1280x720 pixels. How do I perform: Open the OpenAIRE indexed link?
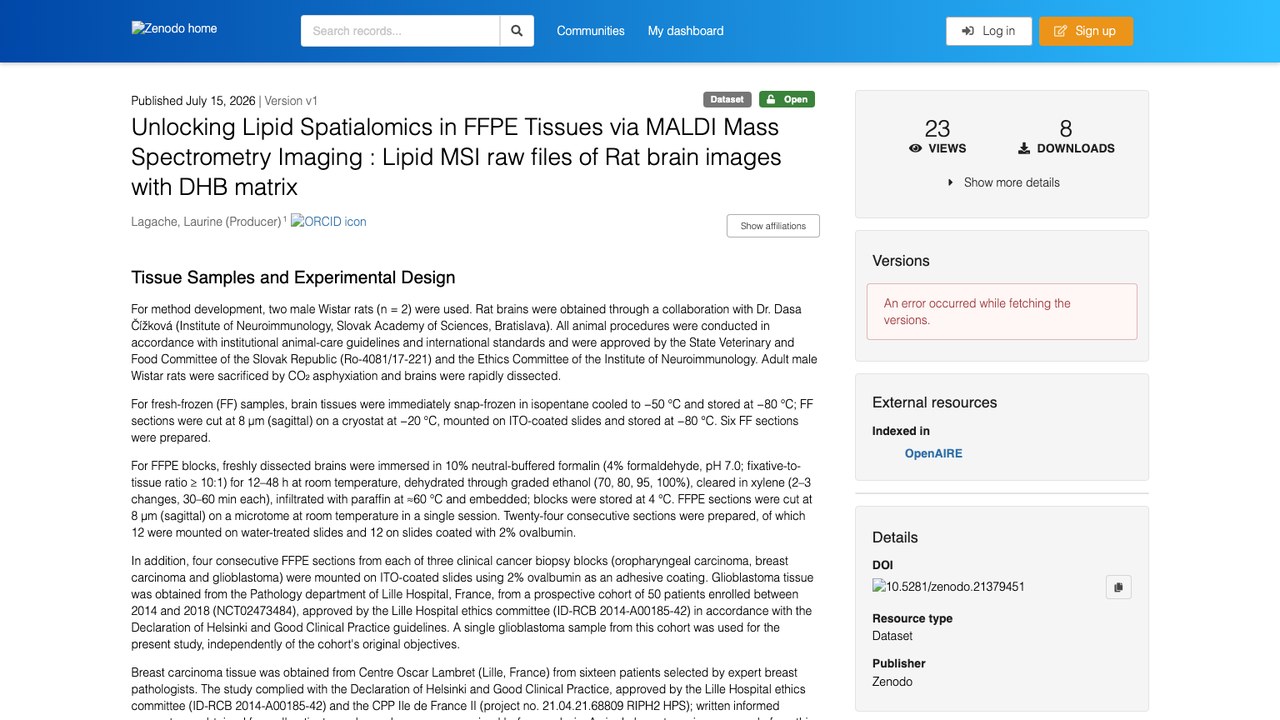click(x=934, y=453)
